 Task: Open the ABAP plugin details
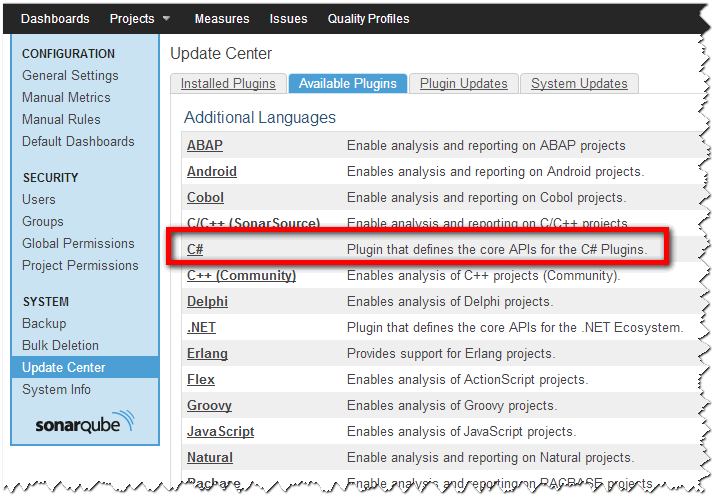pos(204,145)
